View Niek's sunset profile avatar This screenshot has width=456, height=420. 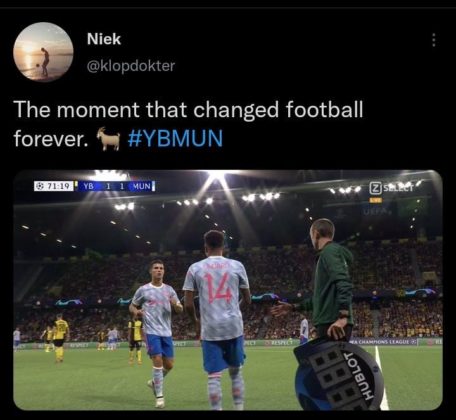[43, 52]
